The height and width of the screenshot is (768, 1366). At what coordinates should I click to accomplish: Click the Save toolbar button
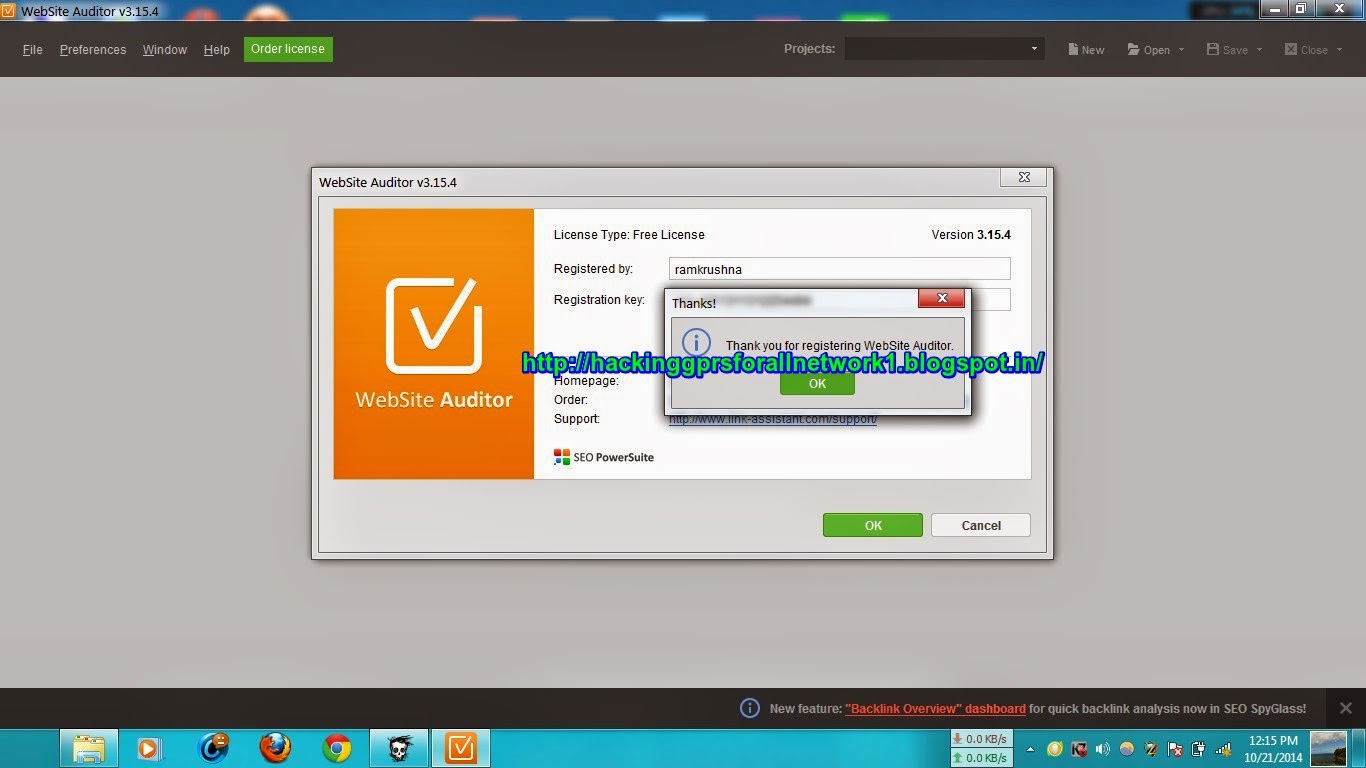coord(1228,50)
